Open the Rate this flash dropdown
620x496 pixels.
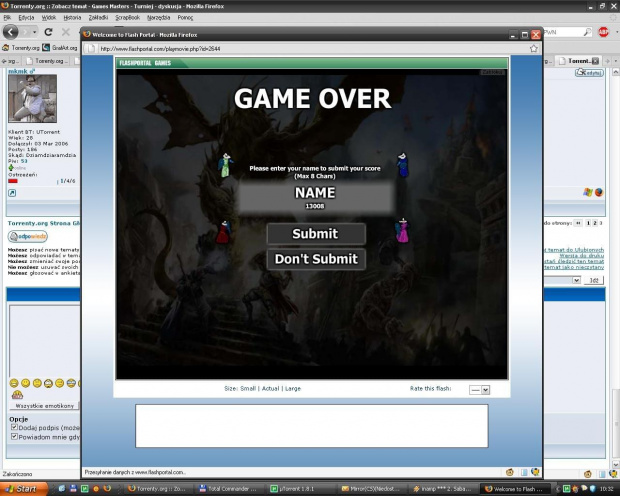480,390
